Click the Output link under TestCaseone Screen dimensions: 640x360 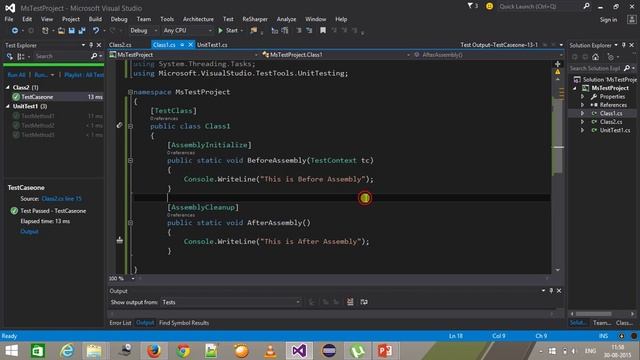point(29,231)
